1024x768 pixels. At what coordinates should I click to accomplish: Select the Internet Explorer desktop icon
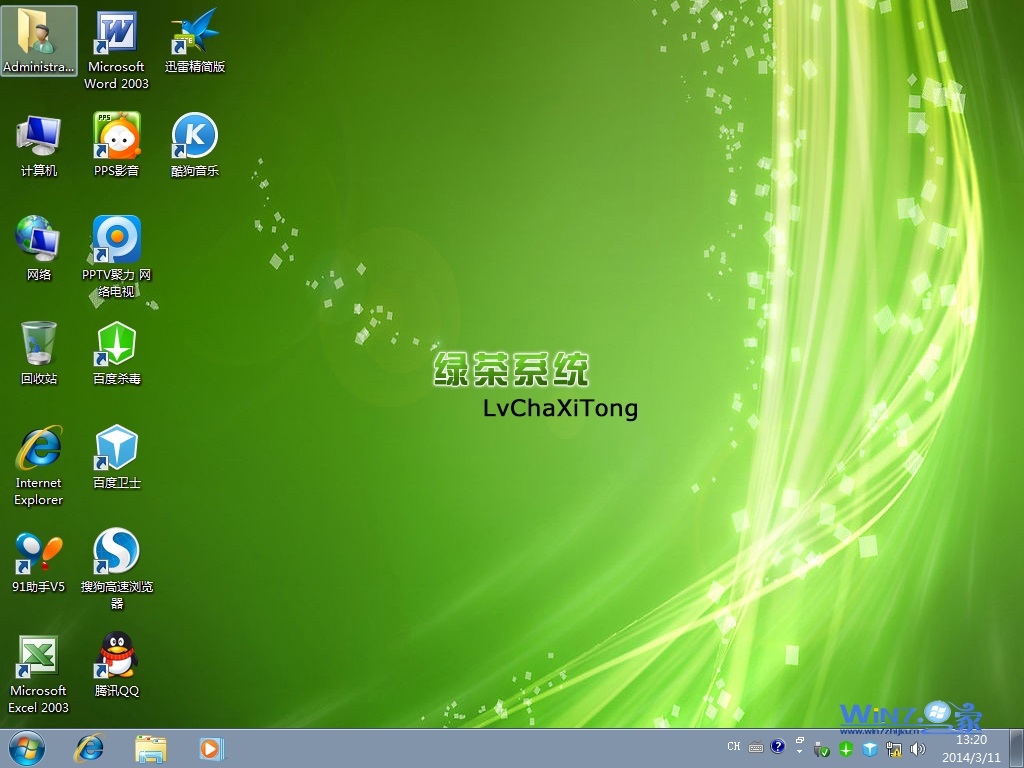(x=39, y=466)
